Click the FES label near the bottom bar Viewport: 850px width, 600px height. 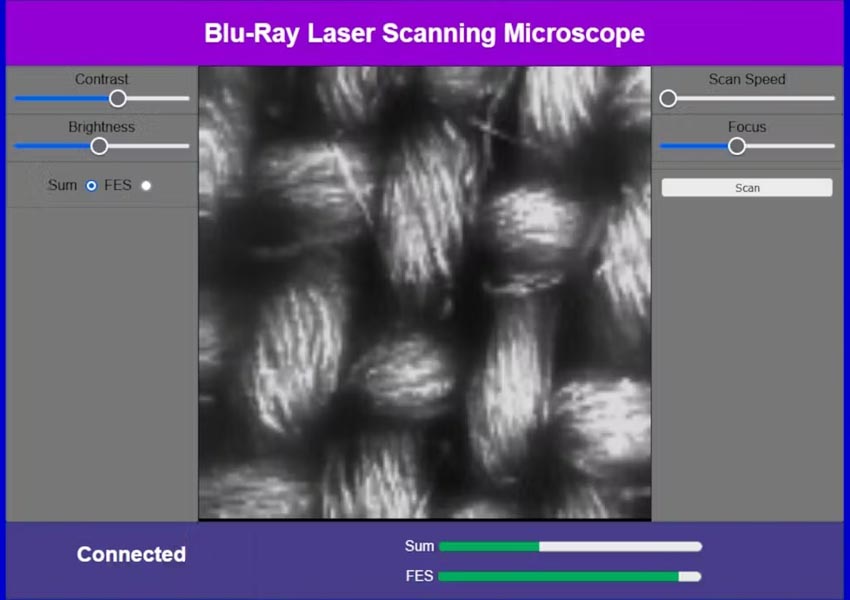tap(419, 576)
